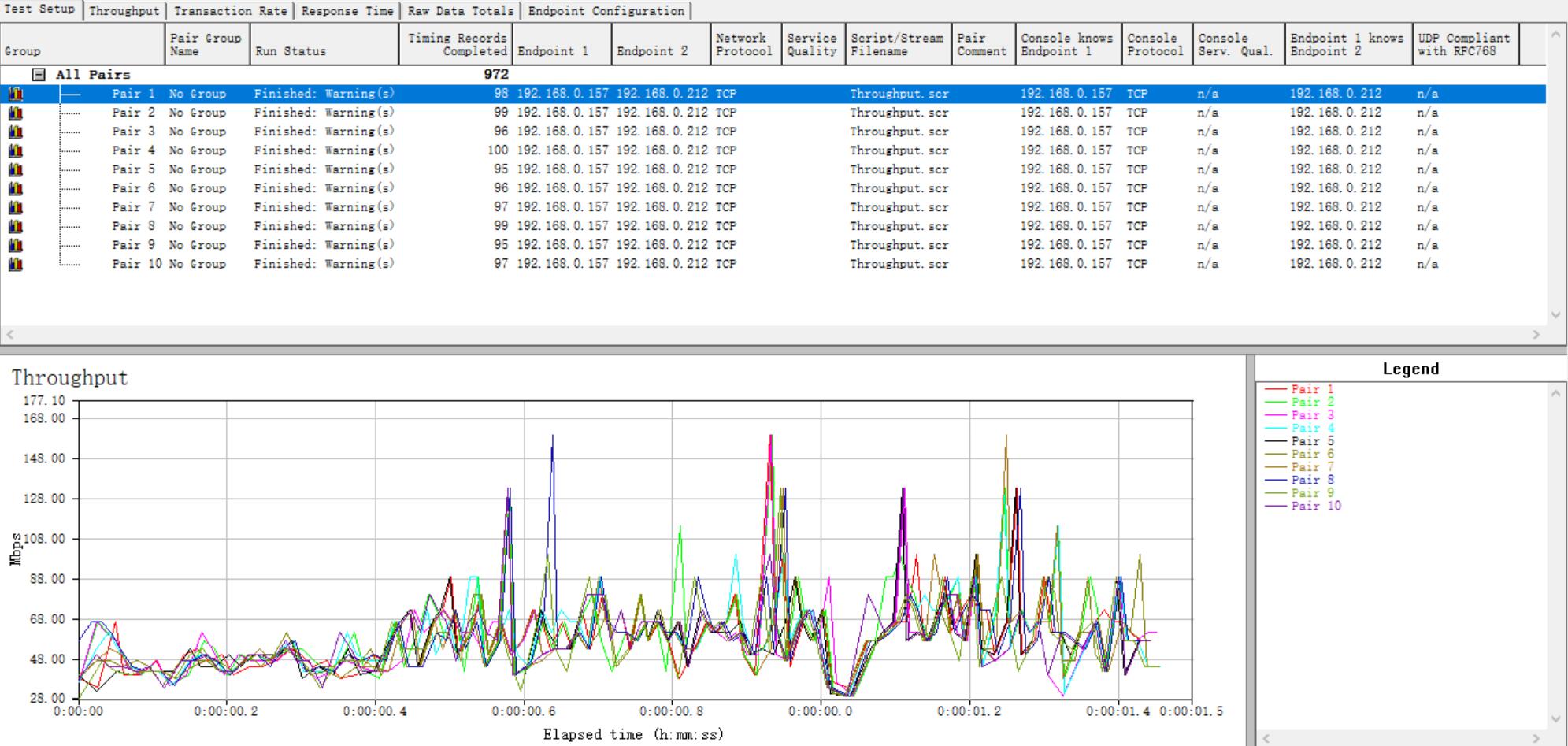
Task: Switch to the Throughput tab
Action: coord(124,11)
